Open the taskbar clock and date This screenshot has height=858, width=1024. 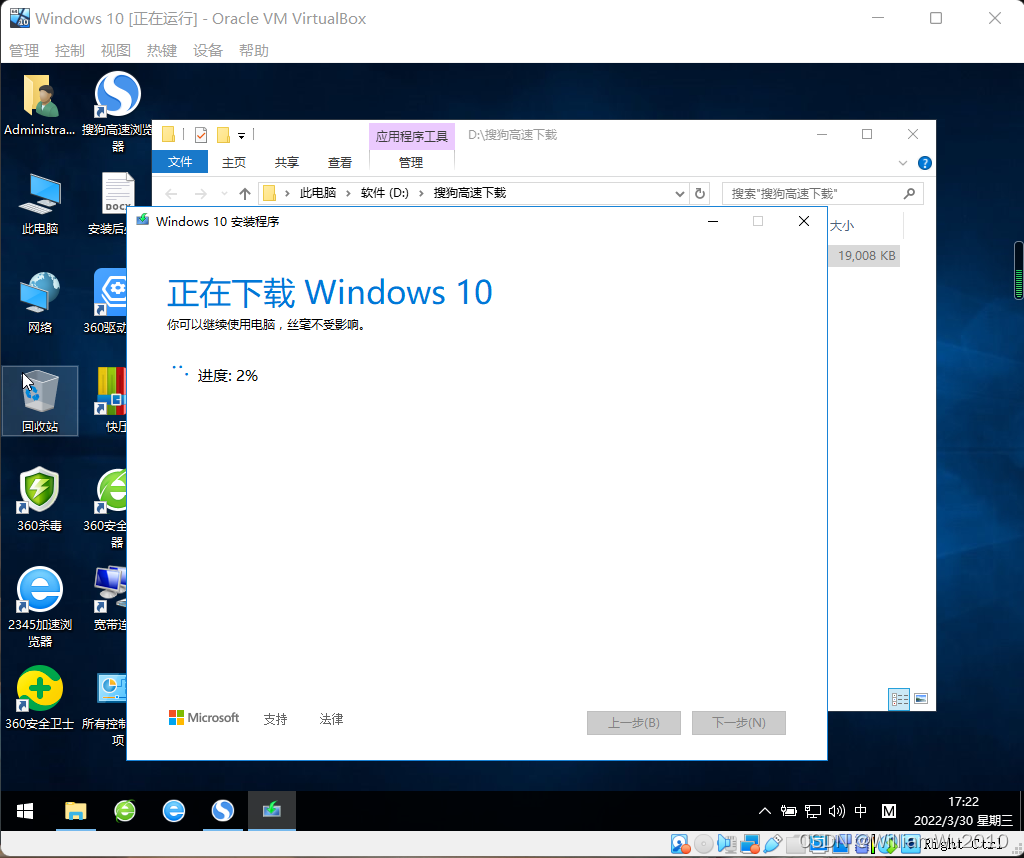pos(963,811)
